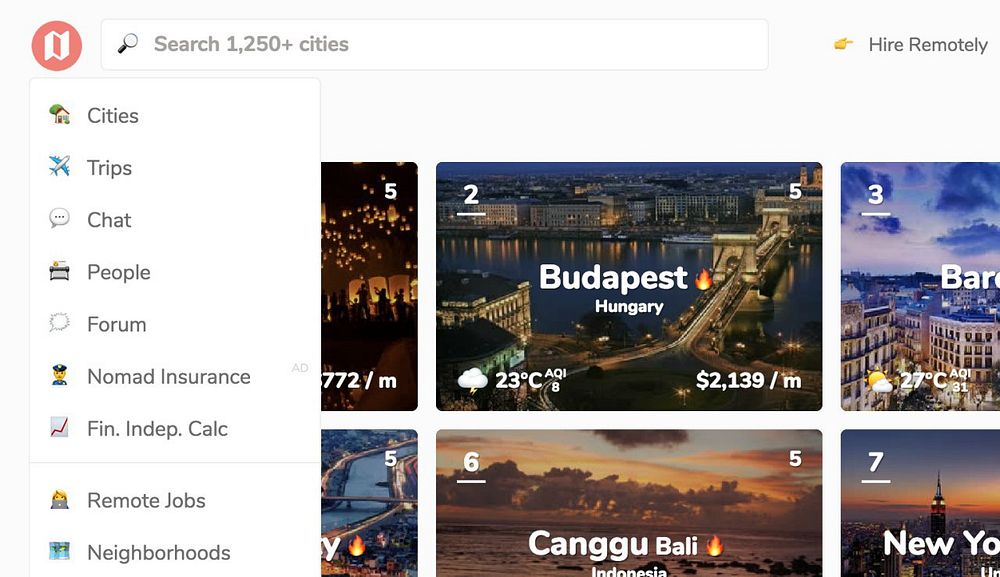This screenshot has width=1000, height=577.
Task: Click the pointing hand icon near Hire Remotely
Action: [x=843, y=44]
